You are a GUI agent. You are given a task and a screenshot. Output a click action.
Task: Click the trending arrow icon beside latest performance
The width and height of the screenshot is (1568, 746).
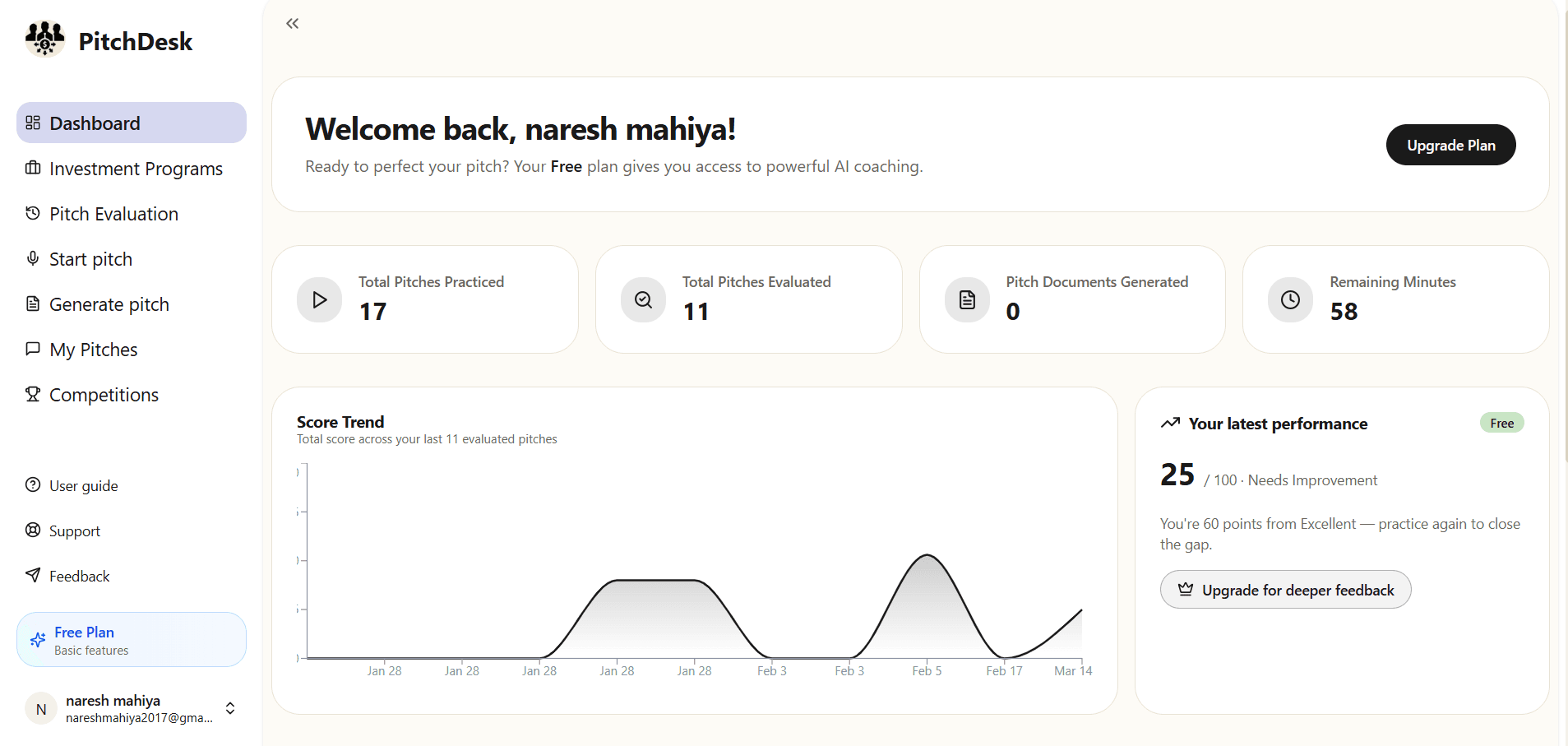point(1170,423)
